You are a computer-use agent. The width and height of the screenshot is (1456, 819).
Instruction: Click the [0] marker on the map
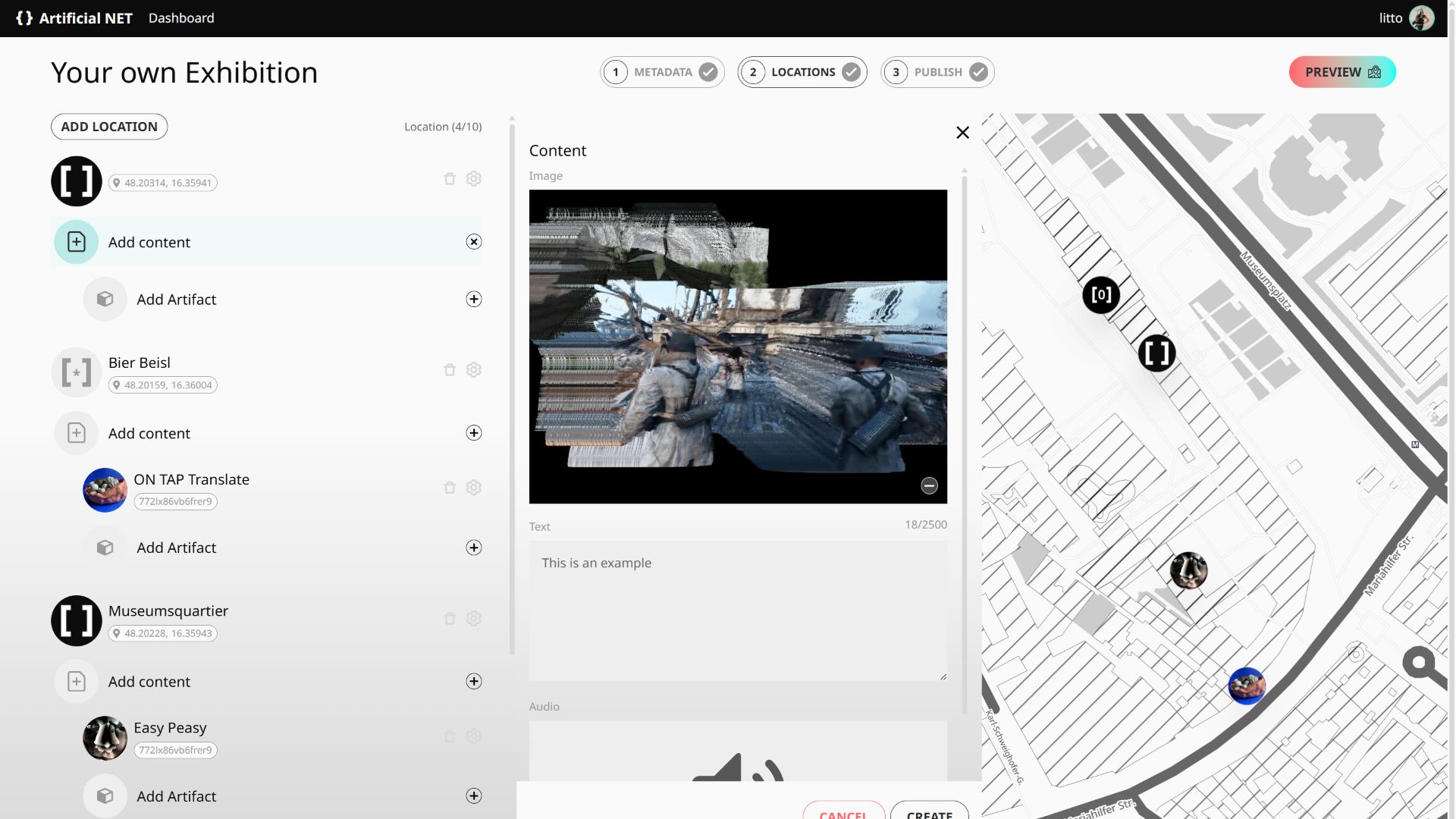pos(1101,295)
